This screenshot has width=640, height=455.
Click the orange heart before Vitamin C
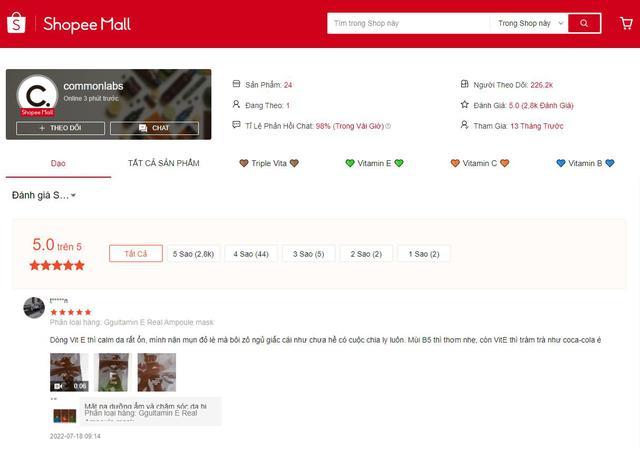pyautogui.click(x=455, y=163)
